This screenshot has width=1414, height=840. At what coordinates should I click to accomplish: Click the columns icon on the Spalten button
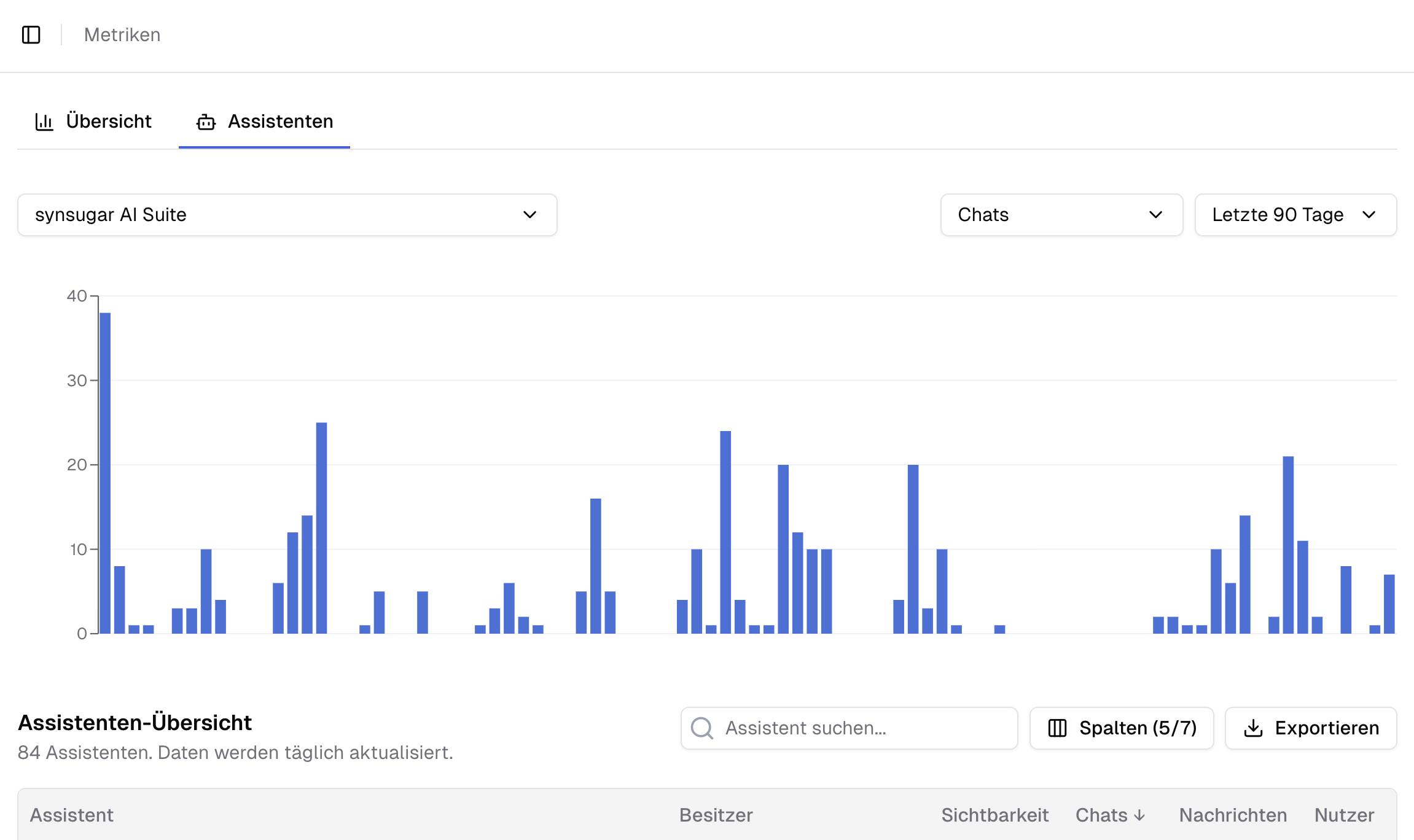point(1058,728)
